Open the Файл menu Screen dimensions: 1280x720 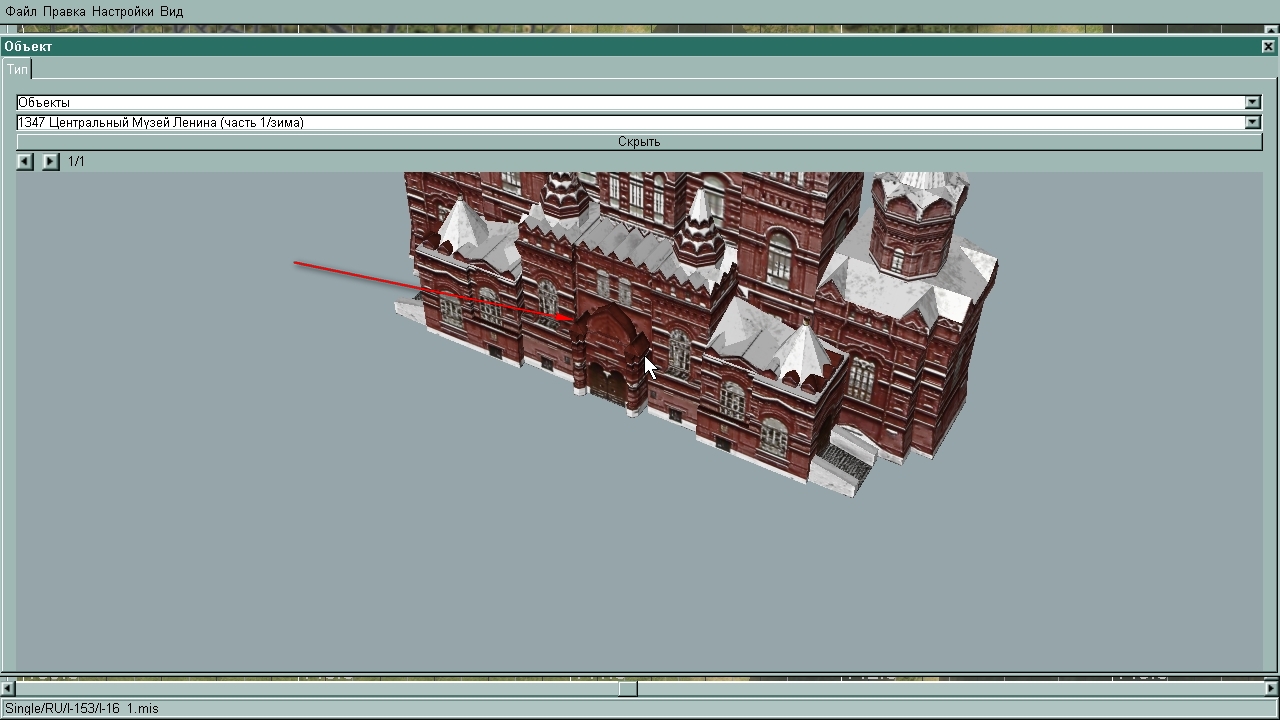tap(21, 11)
